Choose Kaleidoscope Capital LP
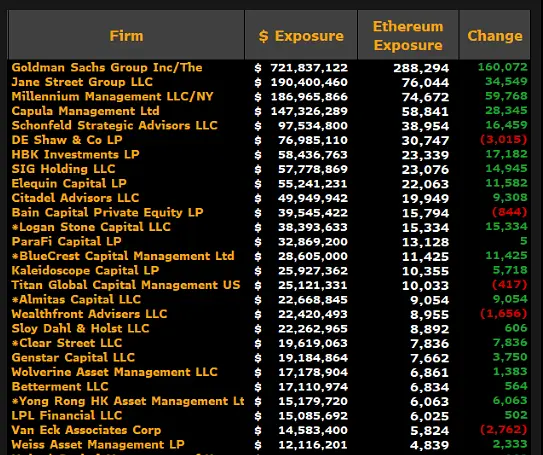The image size is (543, 455). pos(85,270)
